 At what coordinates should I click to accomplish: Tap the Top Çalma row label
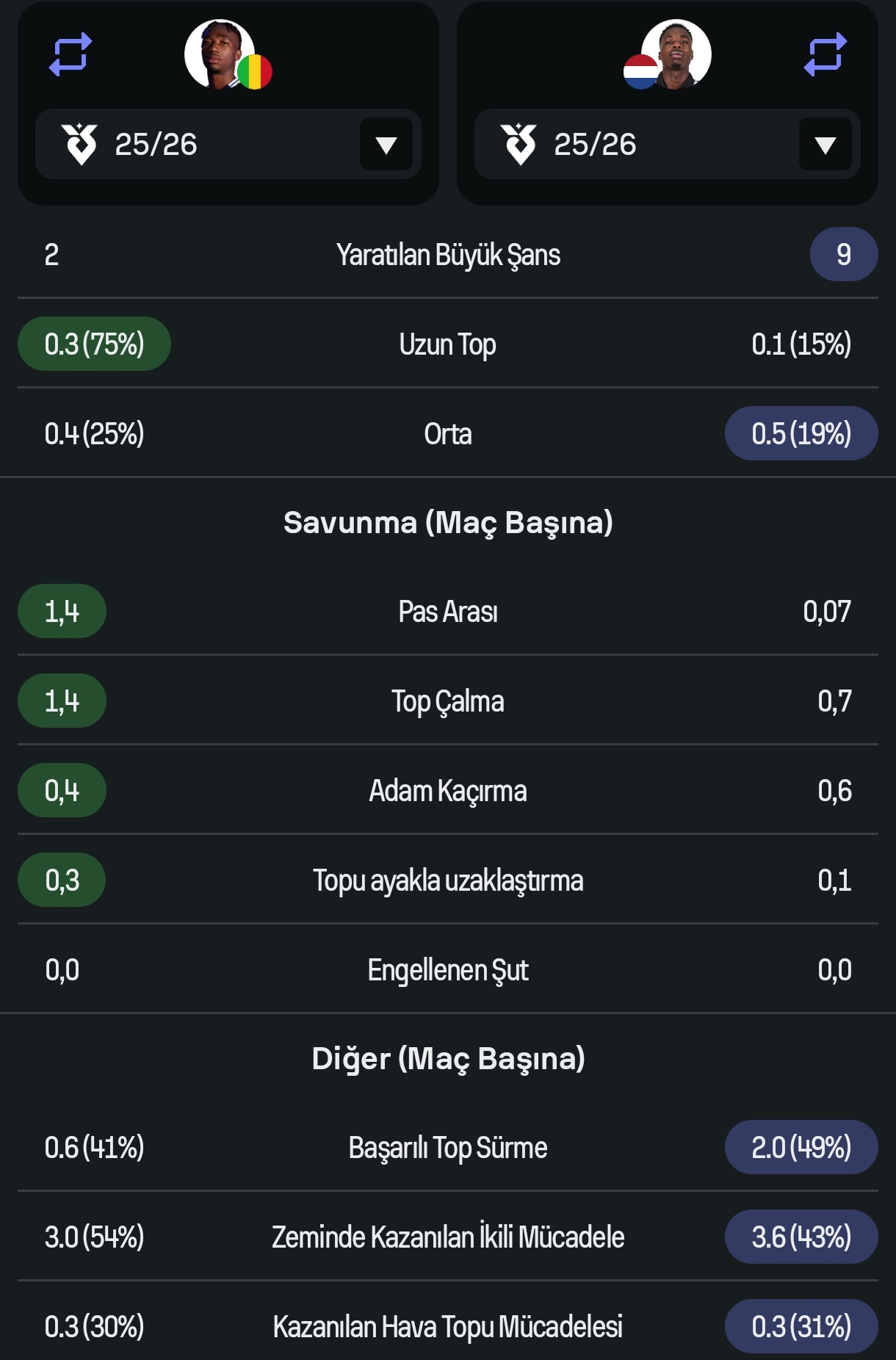[448, 701]
